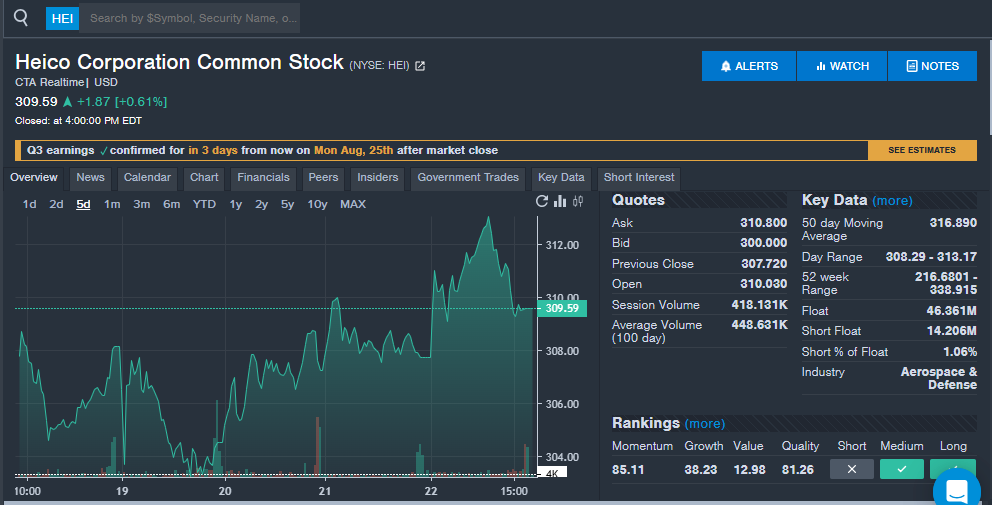Click the chart refresh icon
Image resolution: width=992 pixels, height=505 pixels.
pyautogui.click(x=542, y=201)
